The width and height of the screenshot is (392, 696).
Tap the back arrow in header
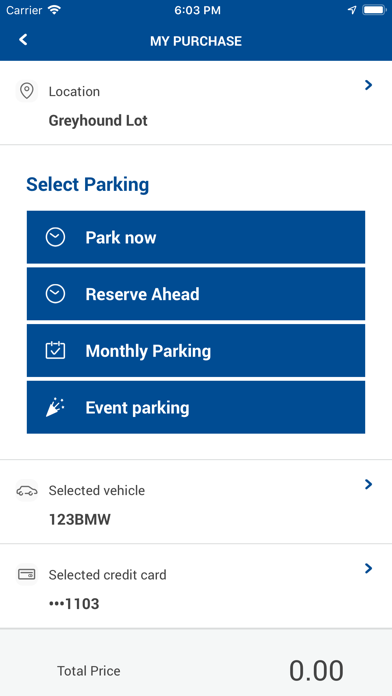(23, 40)
